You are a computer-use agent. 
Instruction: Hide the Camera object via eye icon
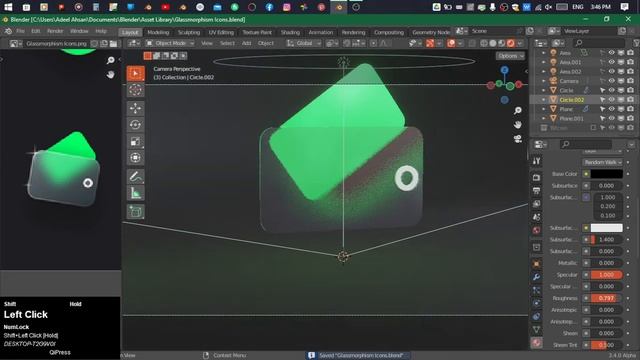(x=611, y=81)
